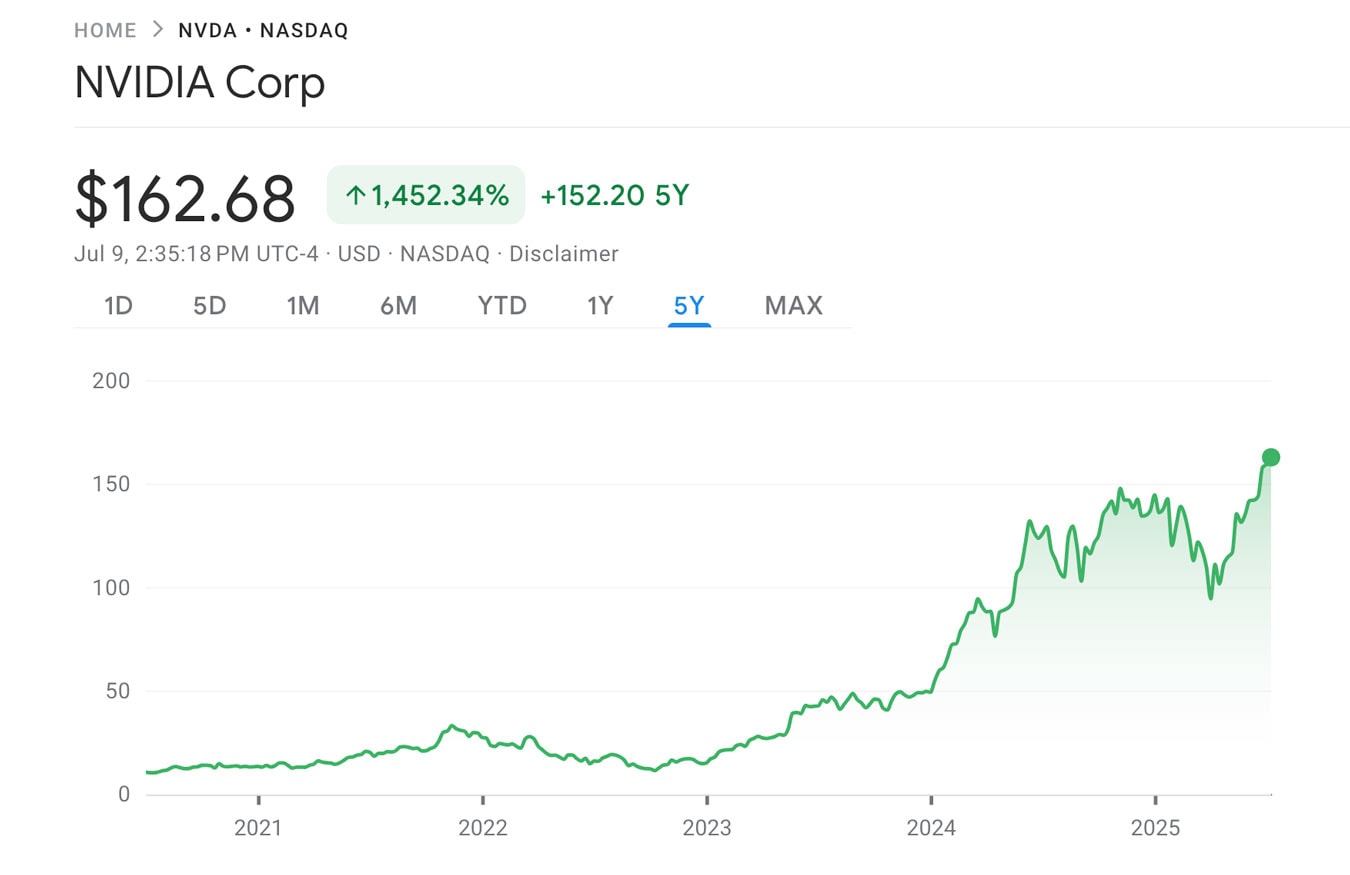Click the 1,452.34% change badge
Image resolution: width=1350 pixels, height=875 pixels.
(426, 195)
